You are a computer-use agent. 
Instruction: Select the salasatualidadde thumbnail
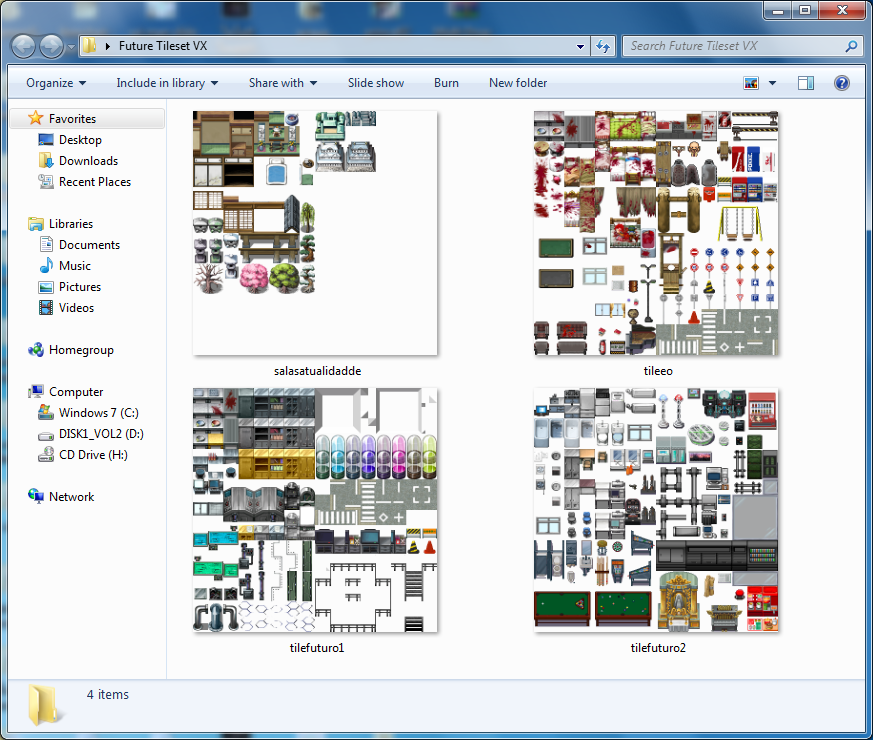[315, 233]
